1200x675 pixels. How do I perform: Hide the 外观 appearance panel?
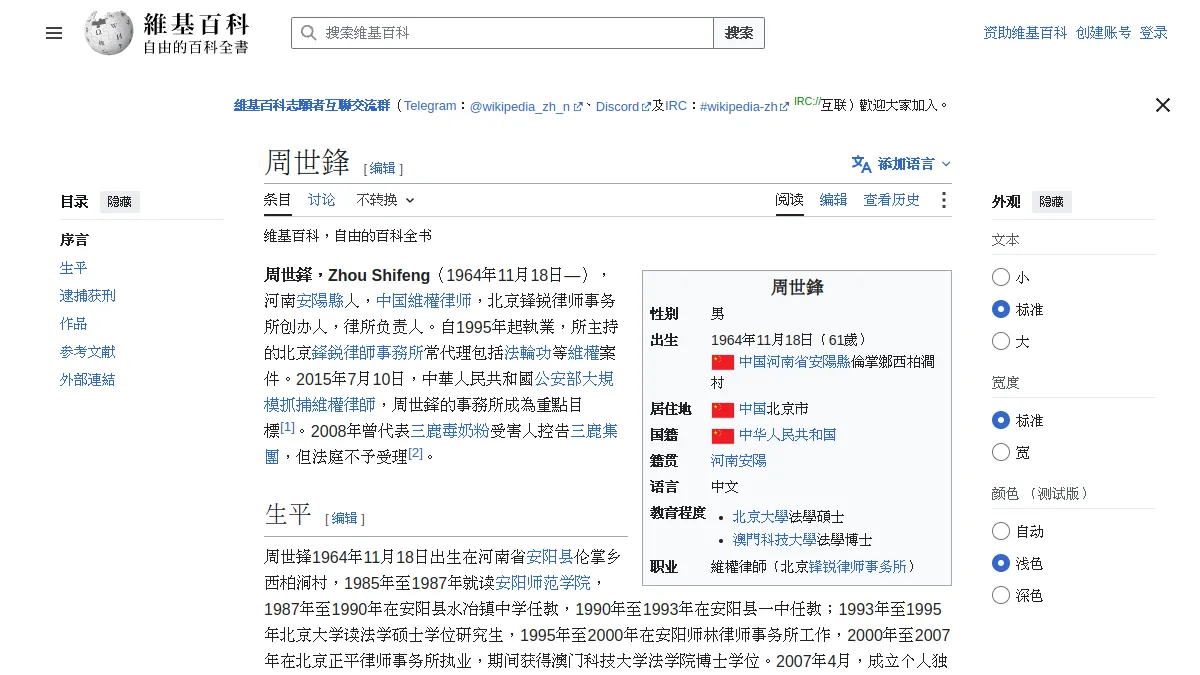click(x=1051, y=202)
